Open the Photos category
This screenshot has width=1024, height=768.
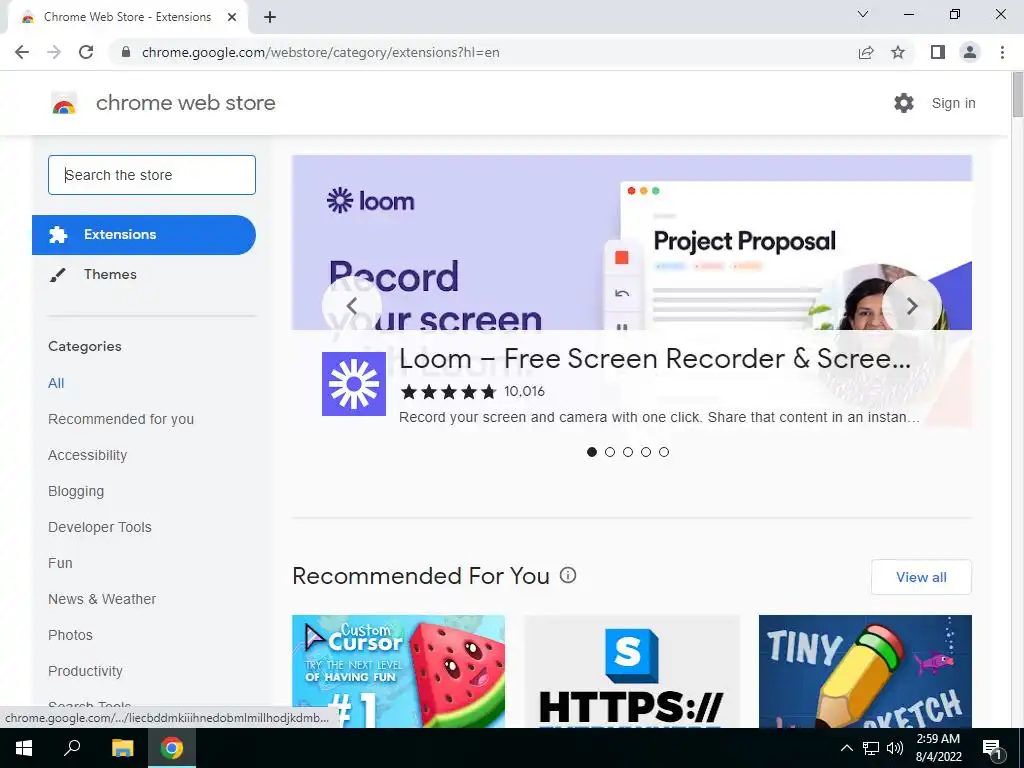[x=71, y=635]
